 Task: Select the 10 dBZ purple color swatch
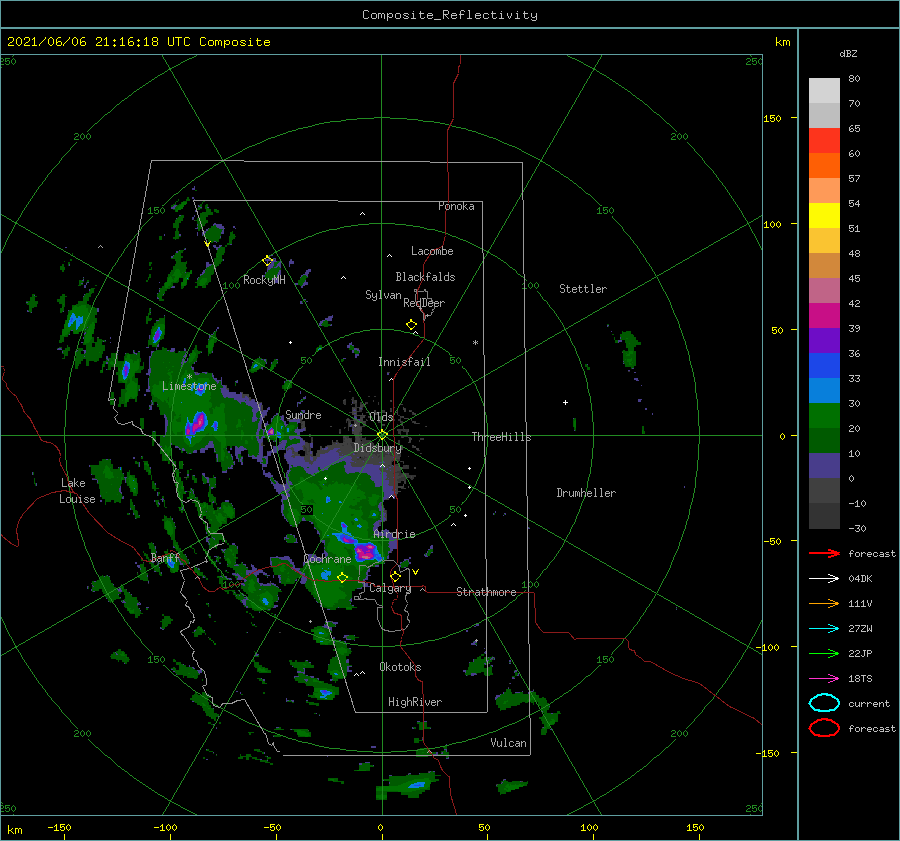tap(824, 466)
